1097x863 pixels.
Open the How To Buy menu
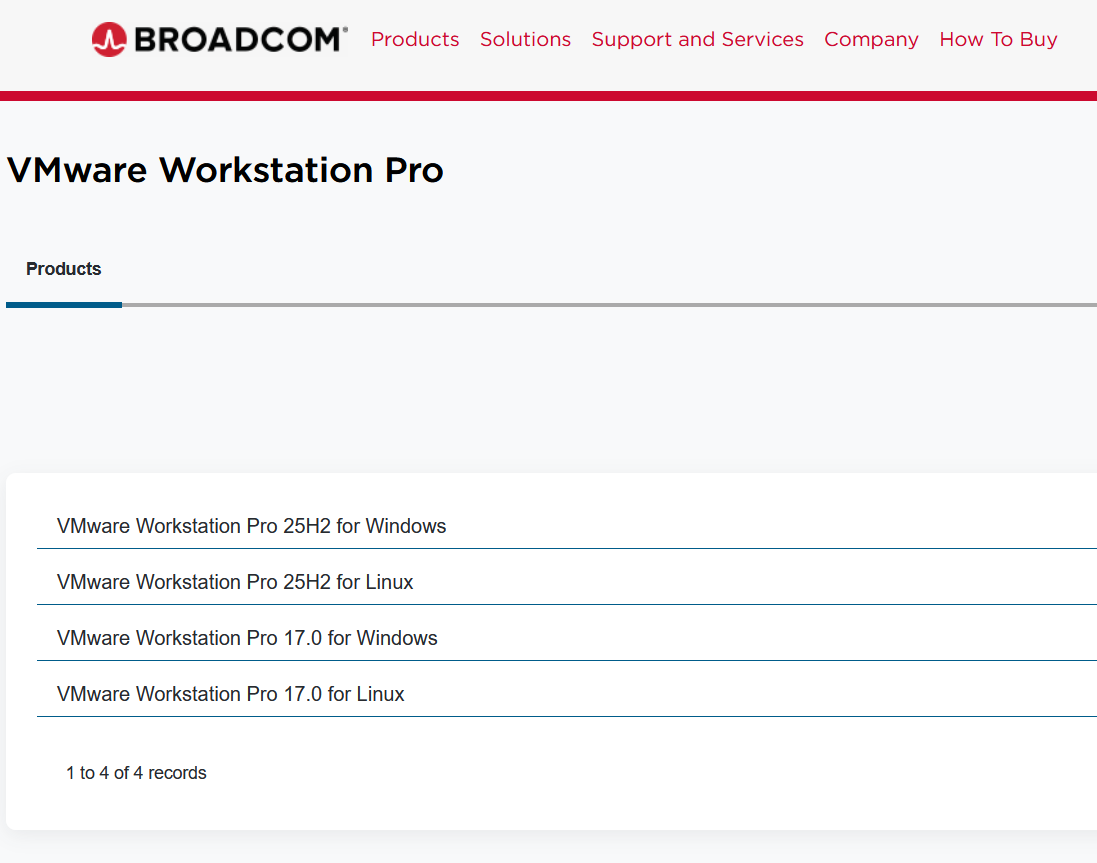click(998, 40)
